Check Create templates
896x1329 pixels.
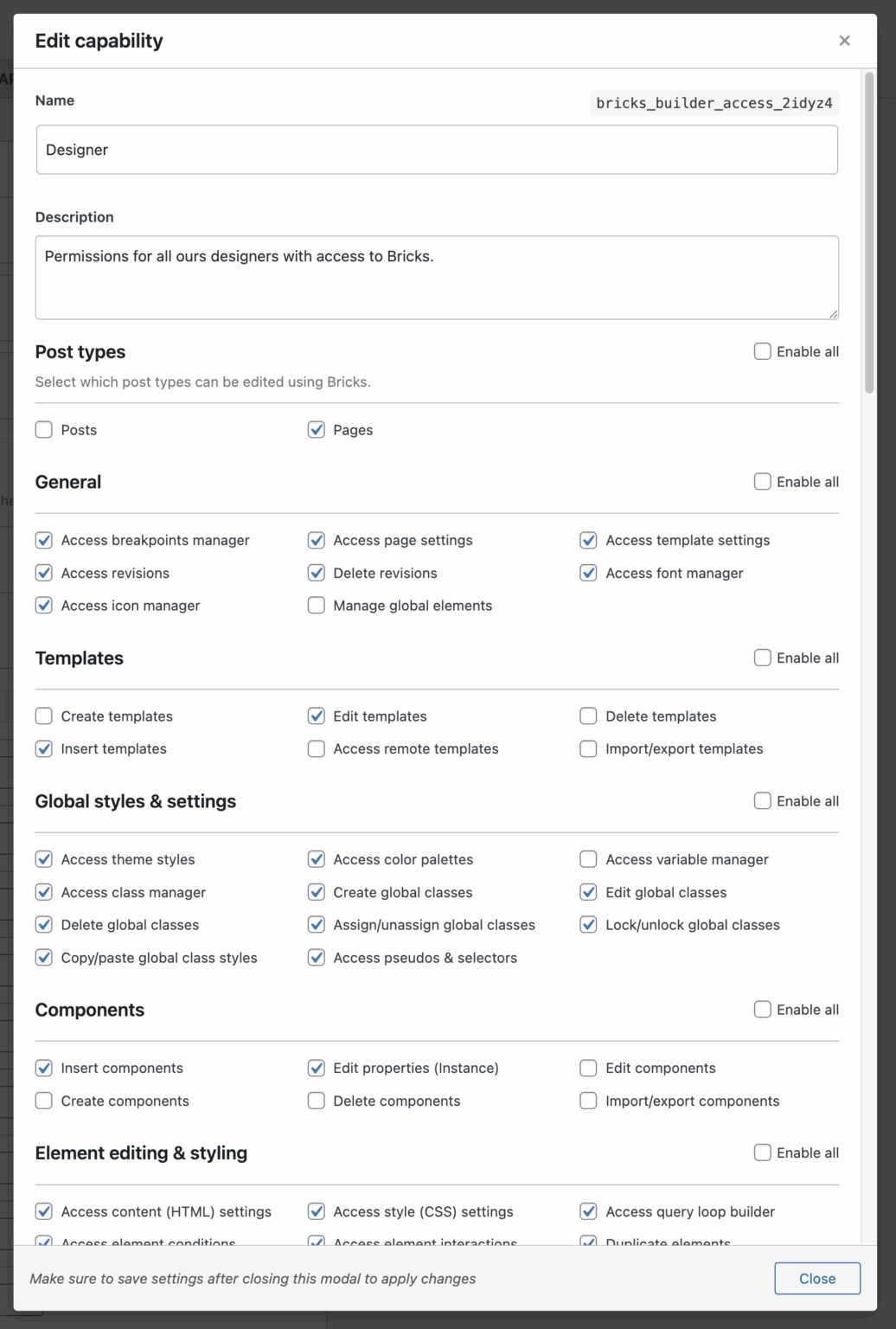pos(43,716)
